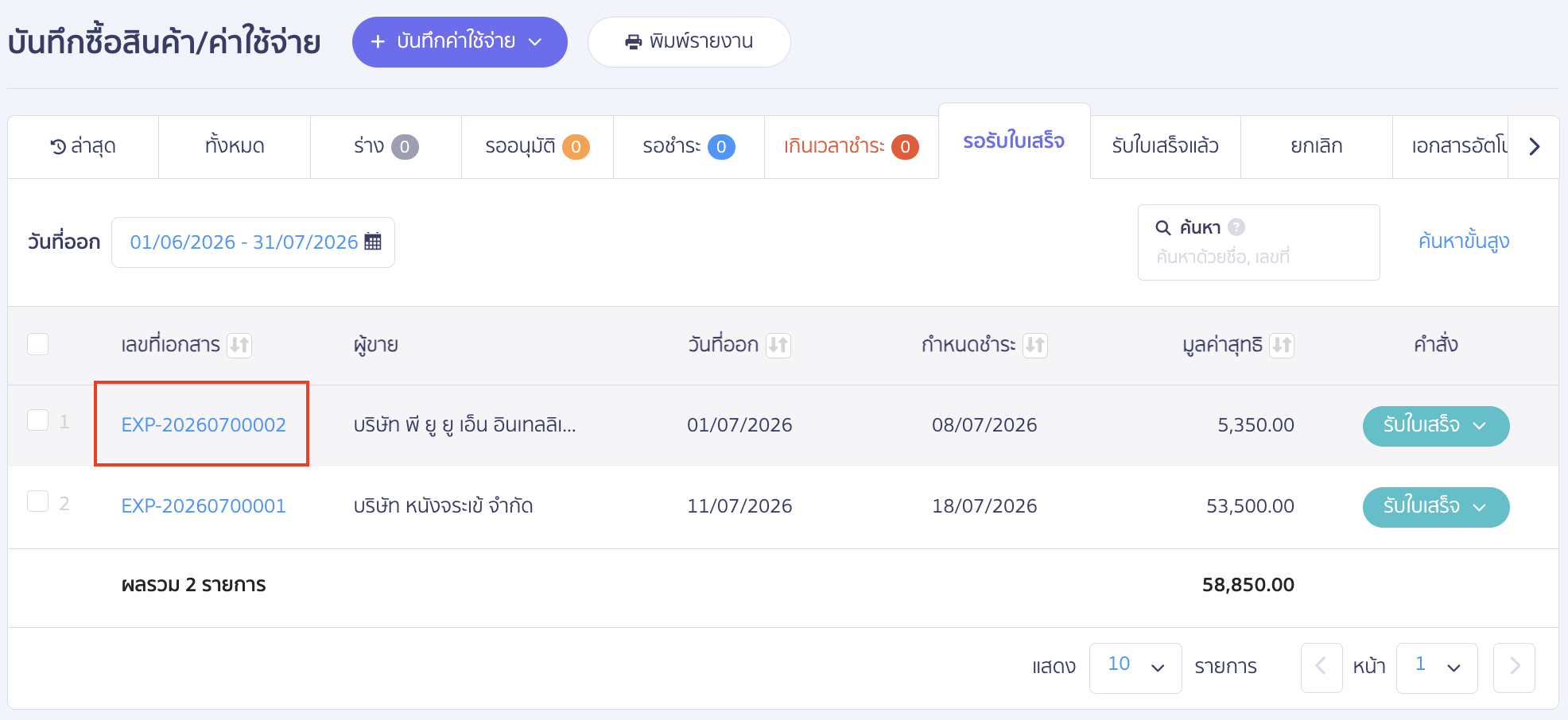Click the amount 53,500.00
The height and width of the screenshot is (720, 1568).
(1250, 506)
